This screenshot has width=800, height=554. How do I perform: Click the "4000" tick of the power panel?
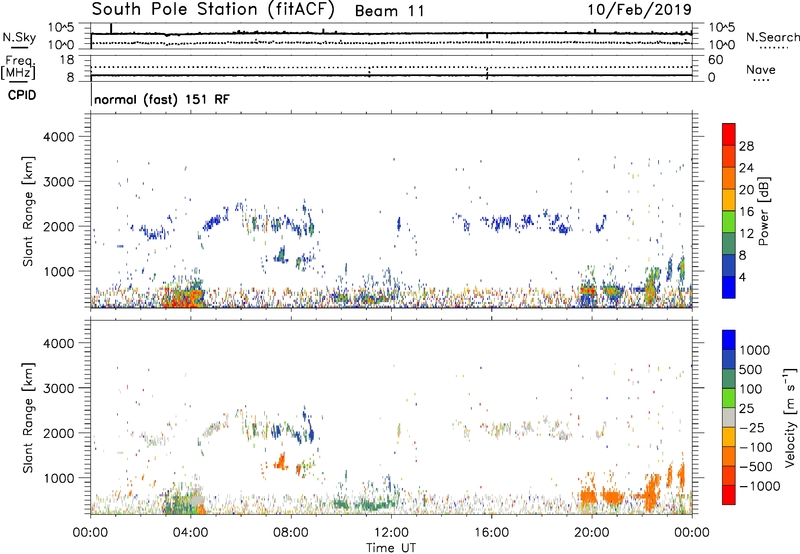(x=58, y=137)
